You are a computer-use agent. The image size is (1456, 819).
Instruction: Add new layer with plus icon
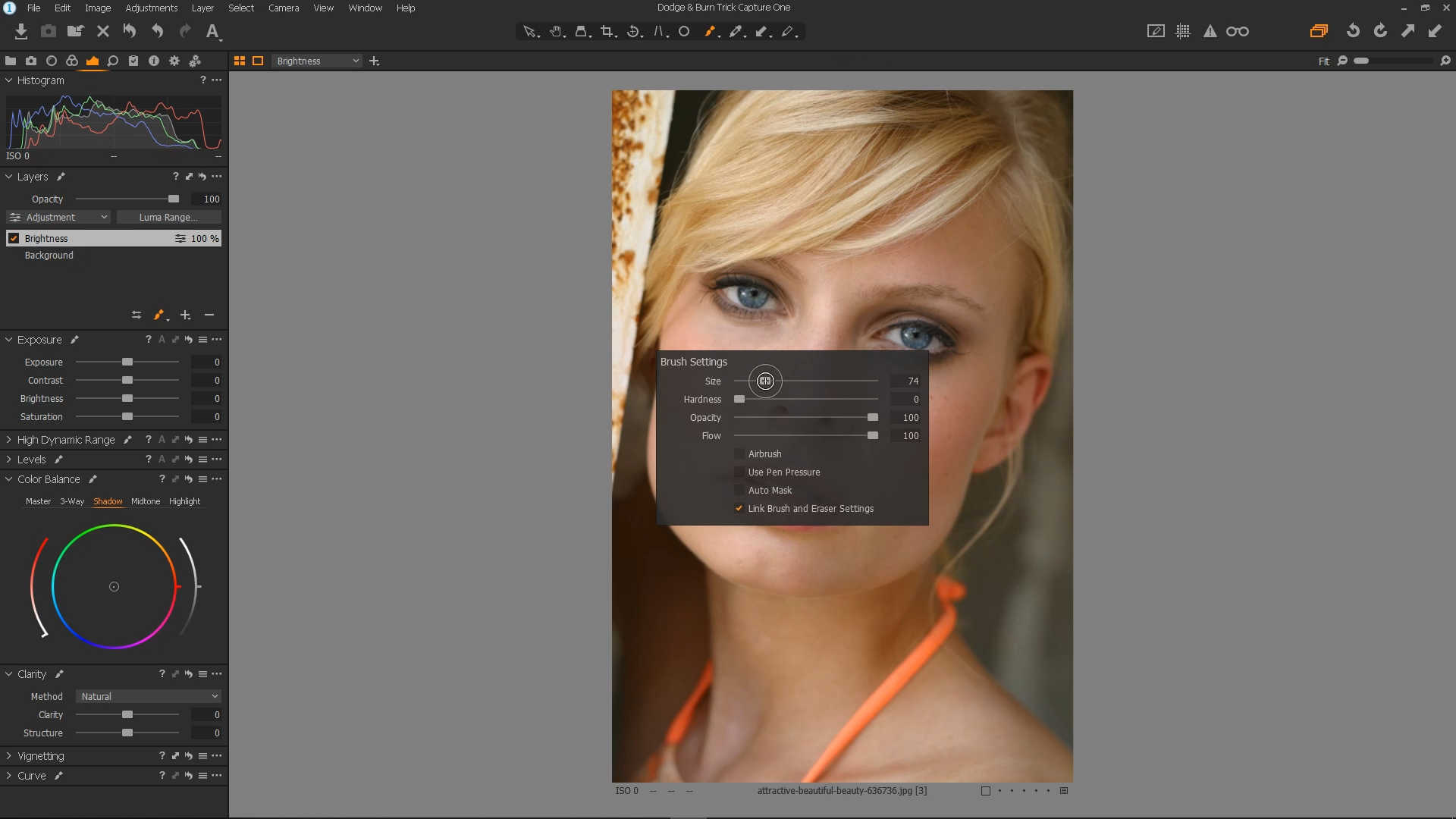[185, 315]
